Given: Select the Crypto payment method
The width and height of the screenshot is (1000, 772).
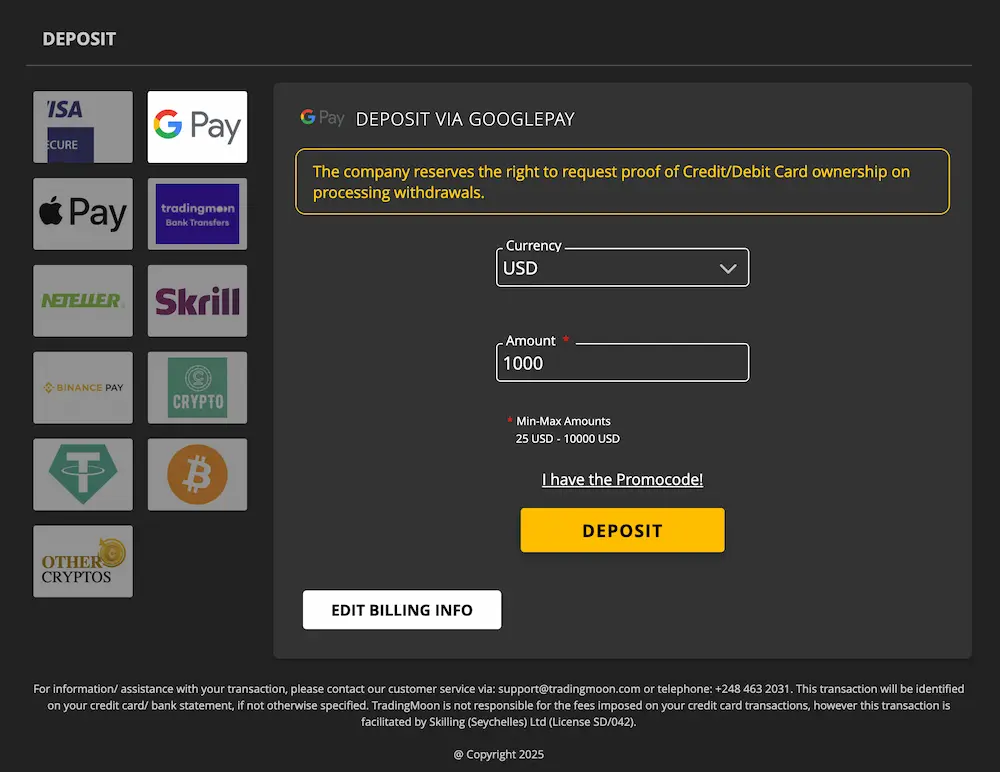Looking at the screenshot, I should coord(197,388).
